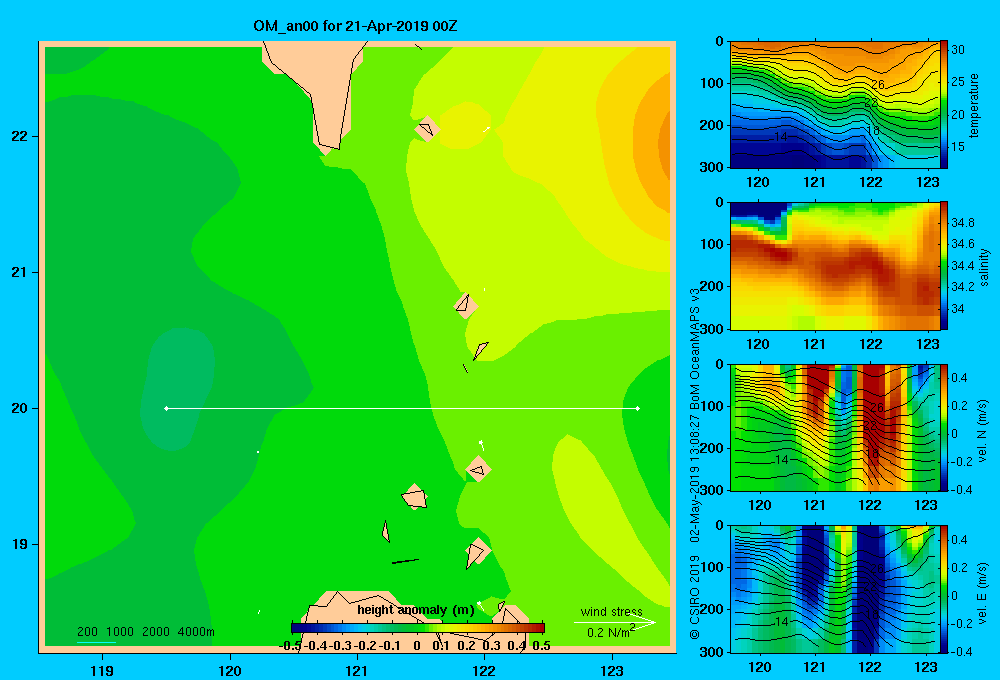Click the 'vel. N (m/s)' axis label
The width and height of the screenshot is (1000, 680).
(x=982, y=431)
